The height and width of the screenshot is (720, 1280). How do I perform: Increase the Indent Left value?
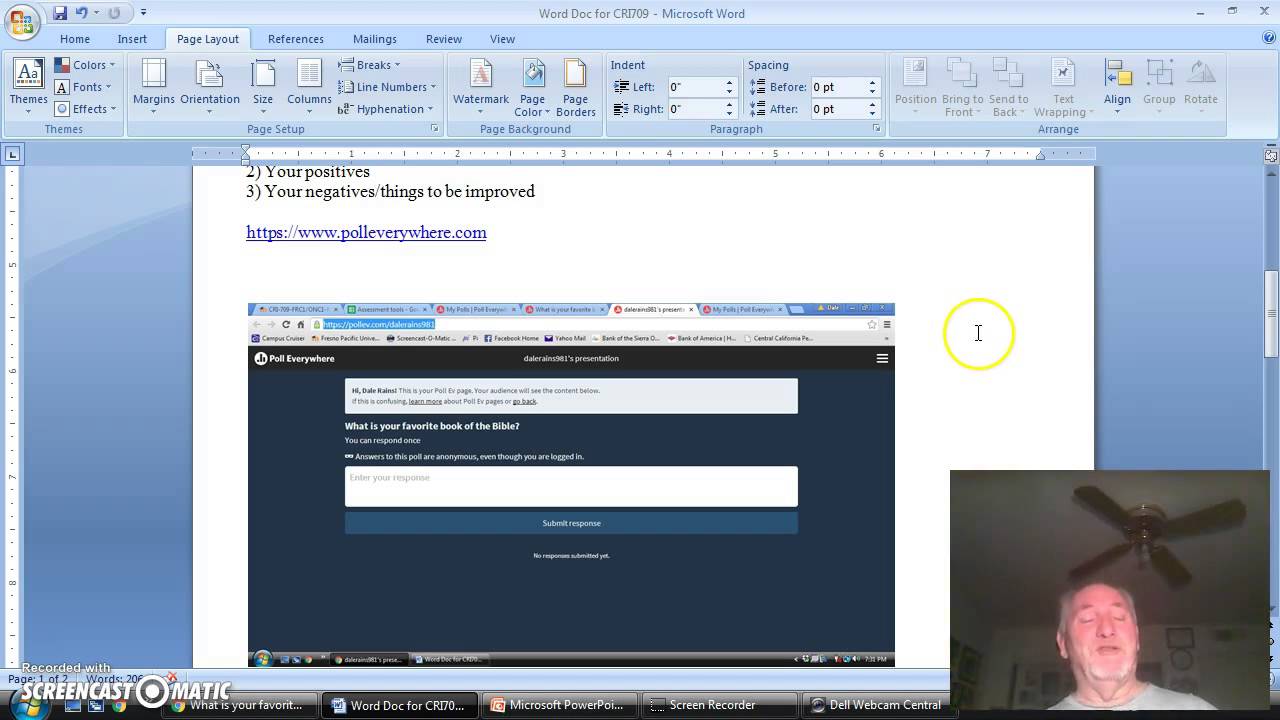(x=729, y=83)
